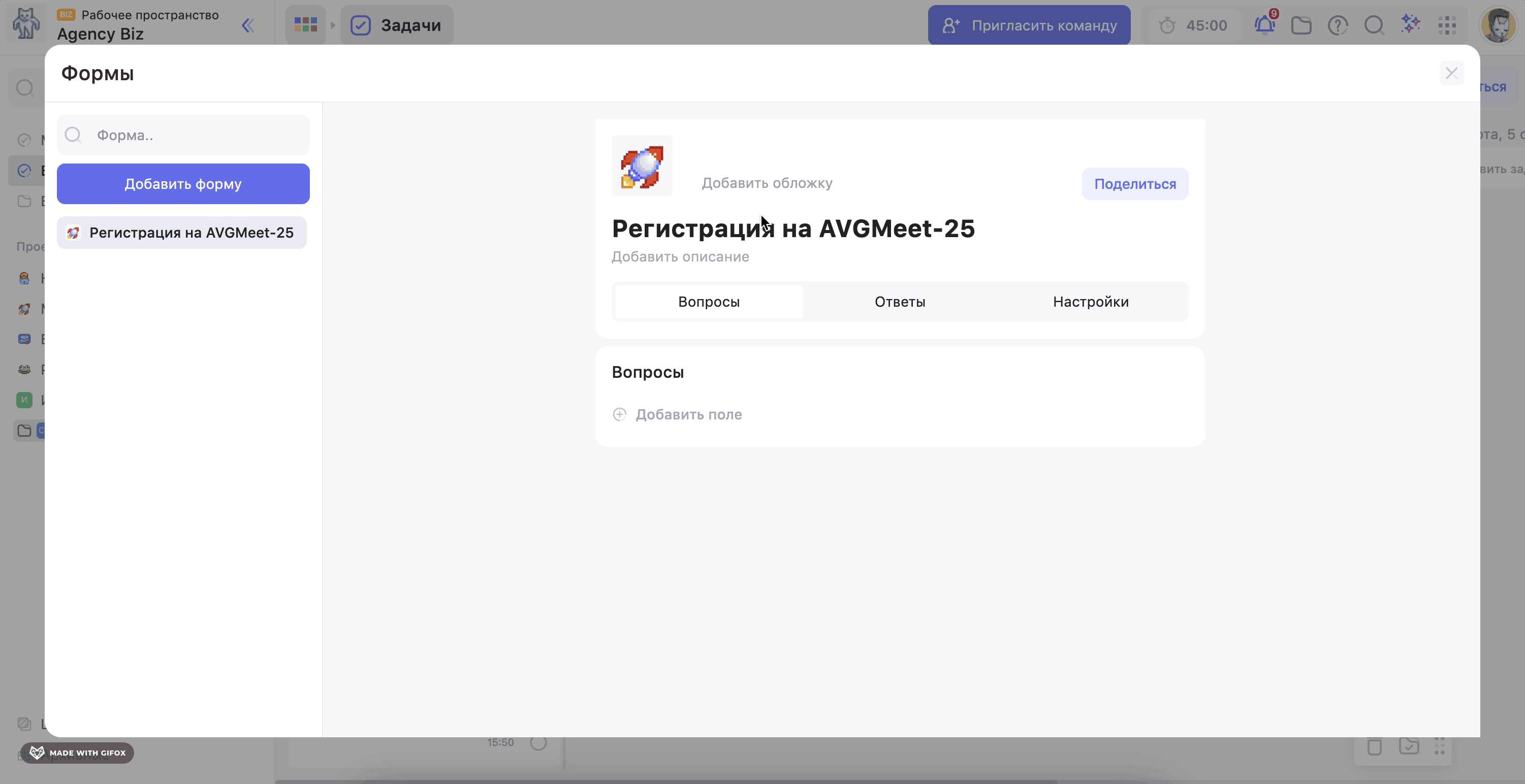Open the colored modules grid dropdown
This screenshot has height=784, width=1525.
pos(305,25)
